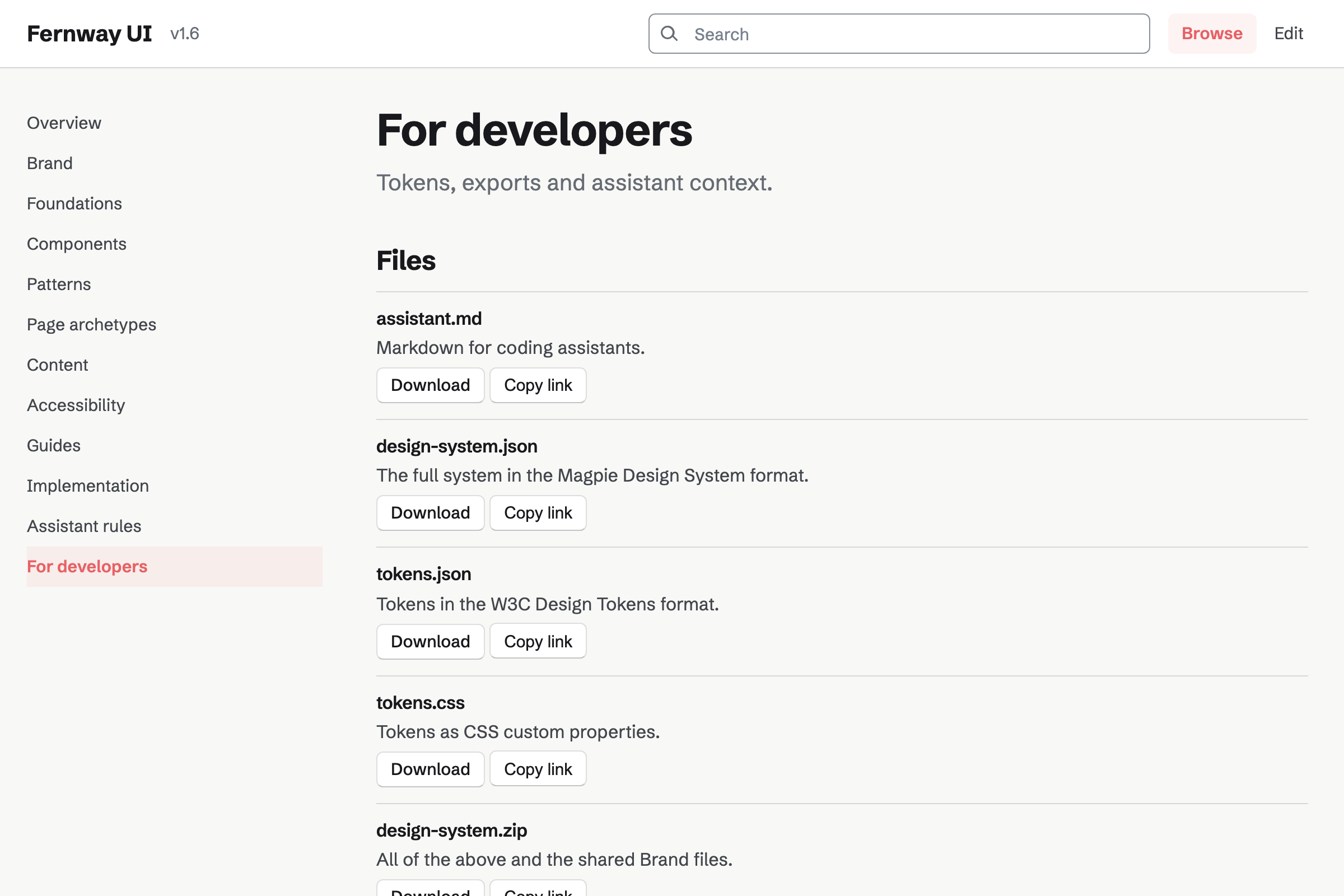Open Guides in the sidebar
This screenshot has width=1344, height=896.
pos(54,445)
